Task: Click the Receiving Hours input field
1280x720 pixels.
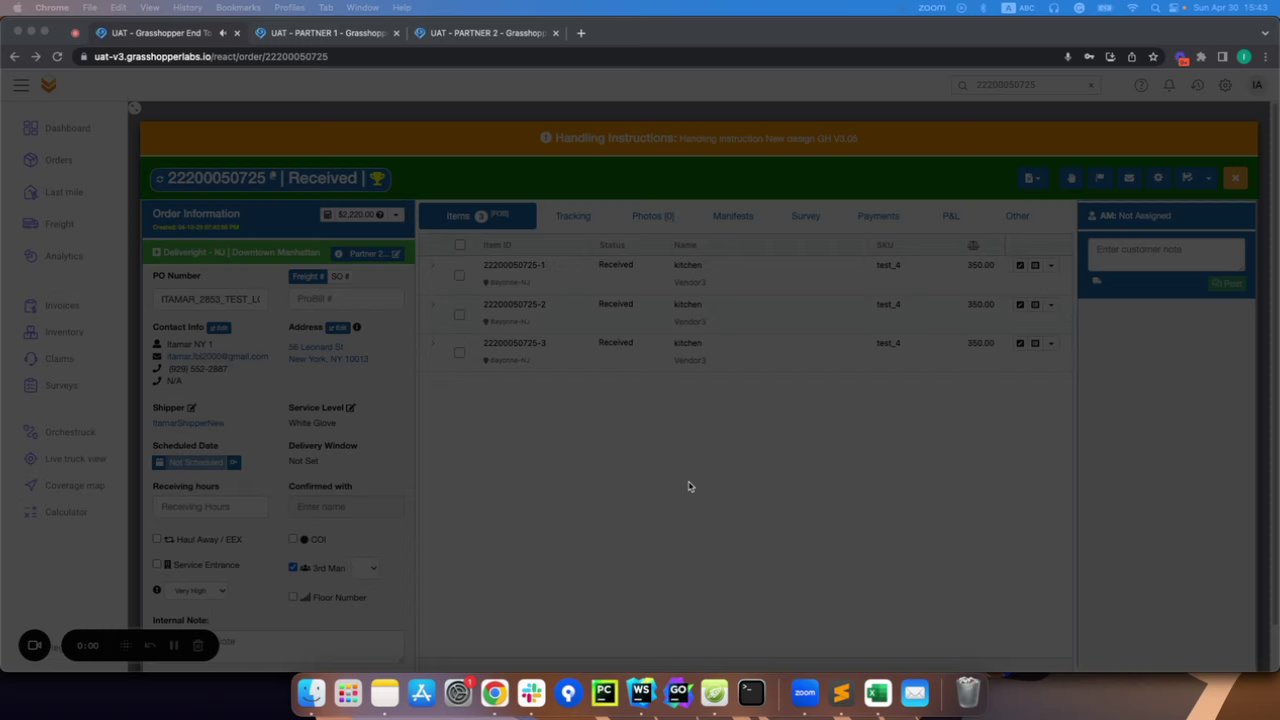Action: coord(210,507)
